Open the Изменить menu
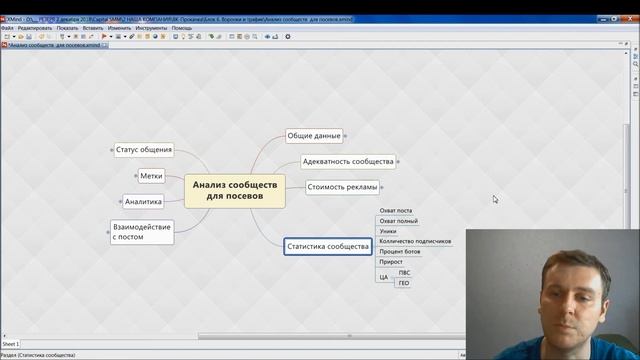The width and height of the screenshot is (640, 360). pyautogui.click(x=120, y=28)
